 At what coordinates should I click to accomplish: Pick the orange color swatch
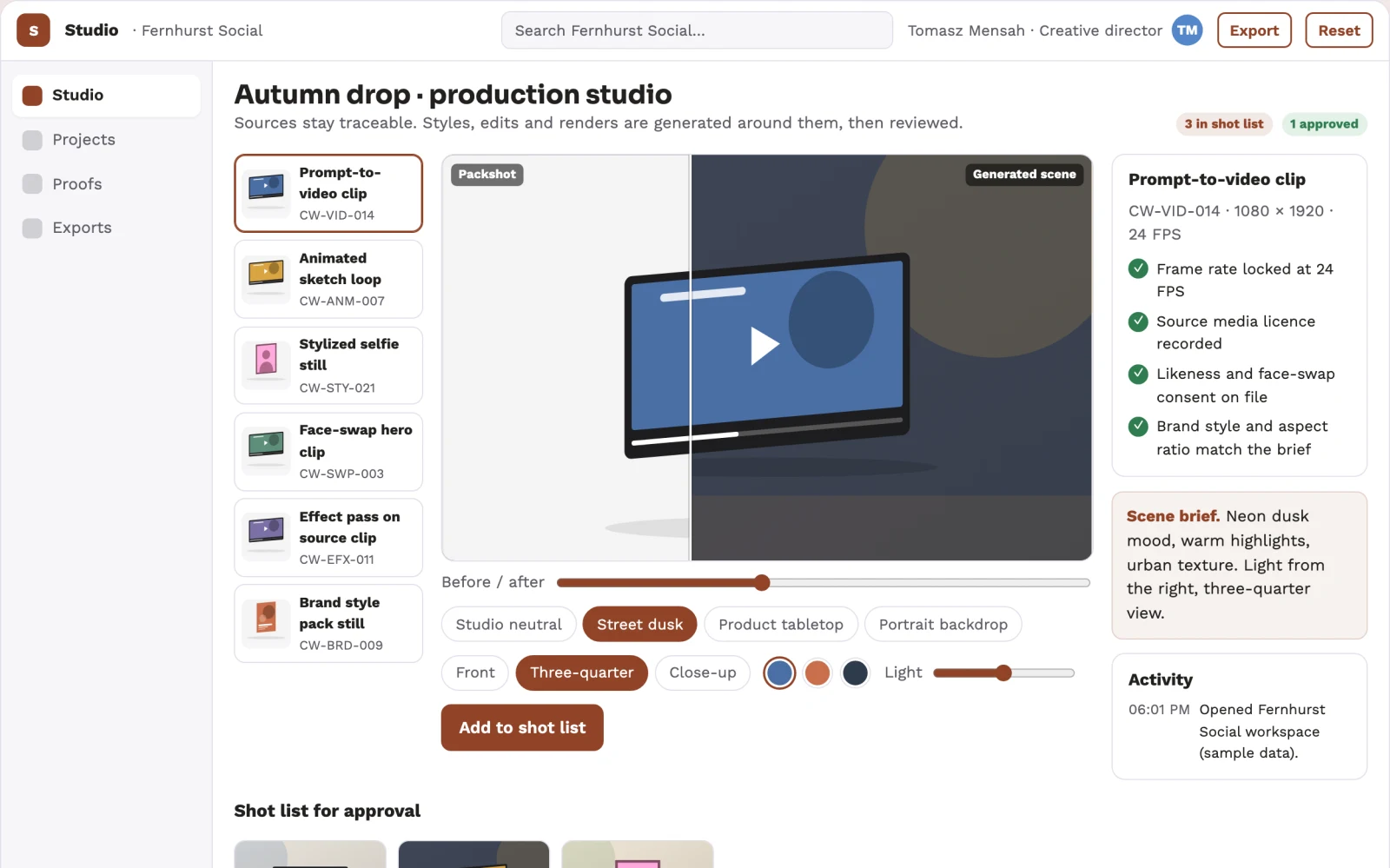click(817, 673)
